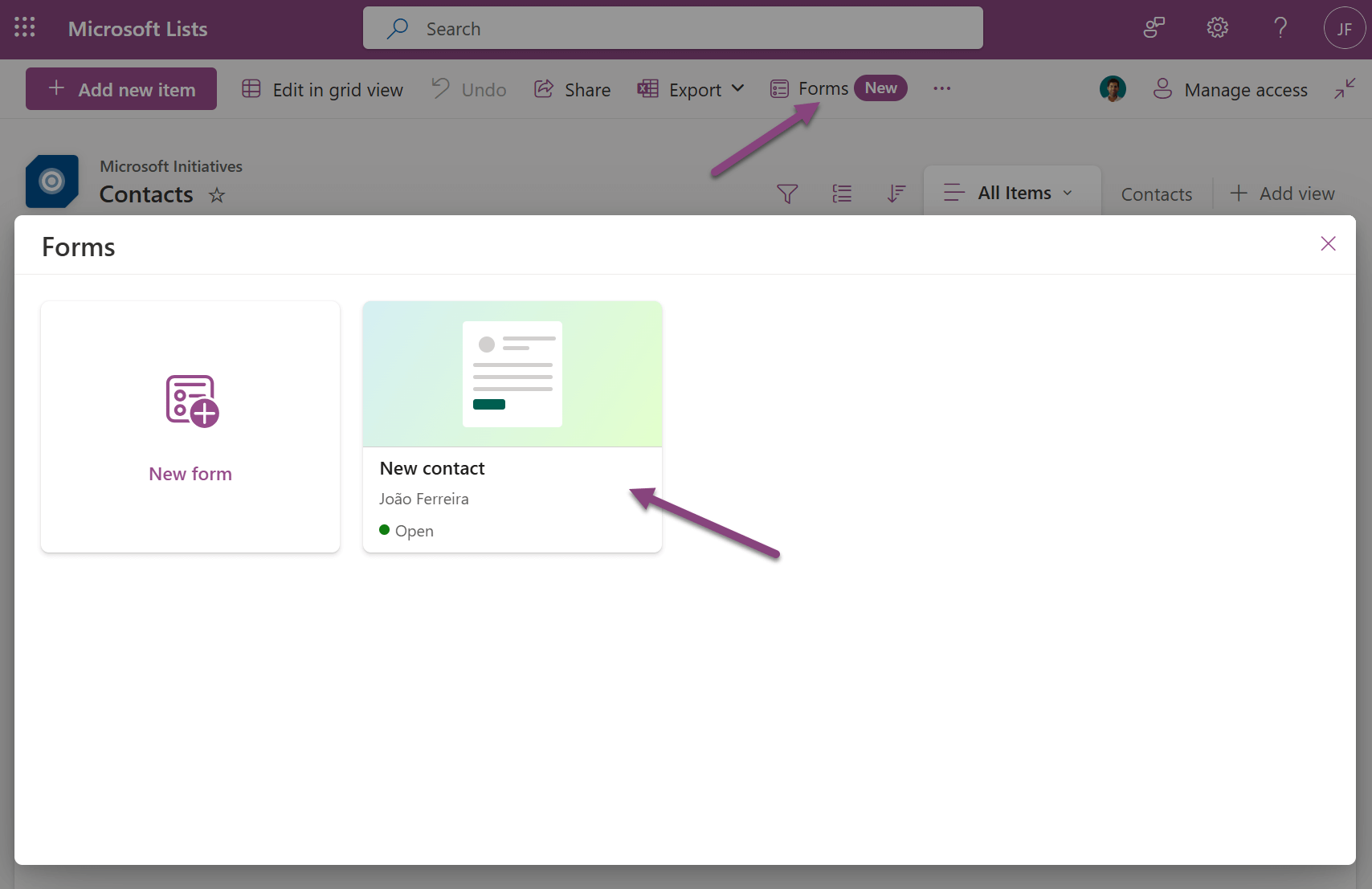Close the Forms dialog
This screenshot has height=889, width=1372.
point(1328,244)
